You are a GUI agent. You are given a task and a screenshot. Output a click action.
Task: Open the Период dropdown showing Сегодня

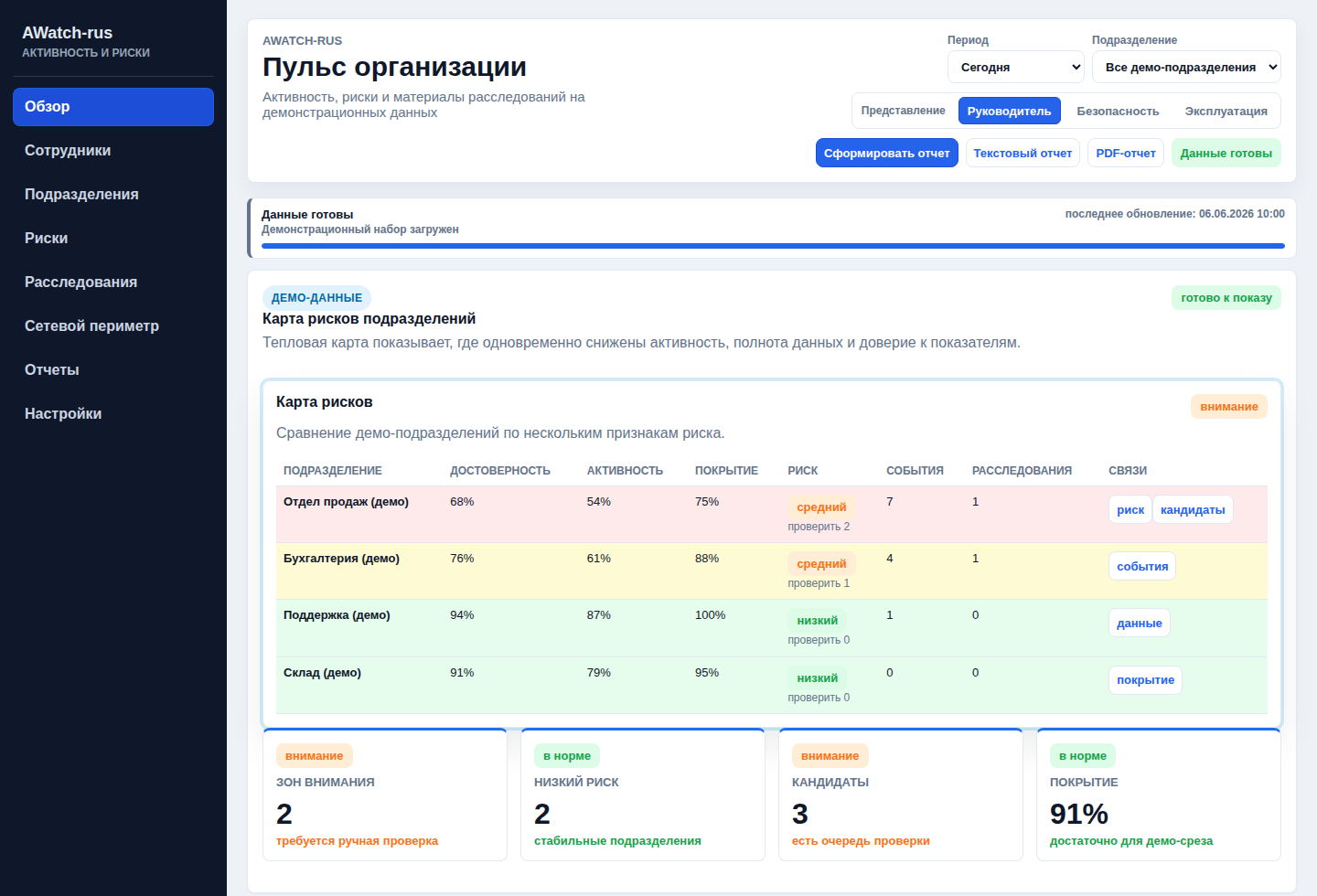pyautogui.click(x=1016, y=67)
